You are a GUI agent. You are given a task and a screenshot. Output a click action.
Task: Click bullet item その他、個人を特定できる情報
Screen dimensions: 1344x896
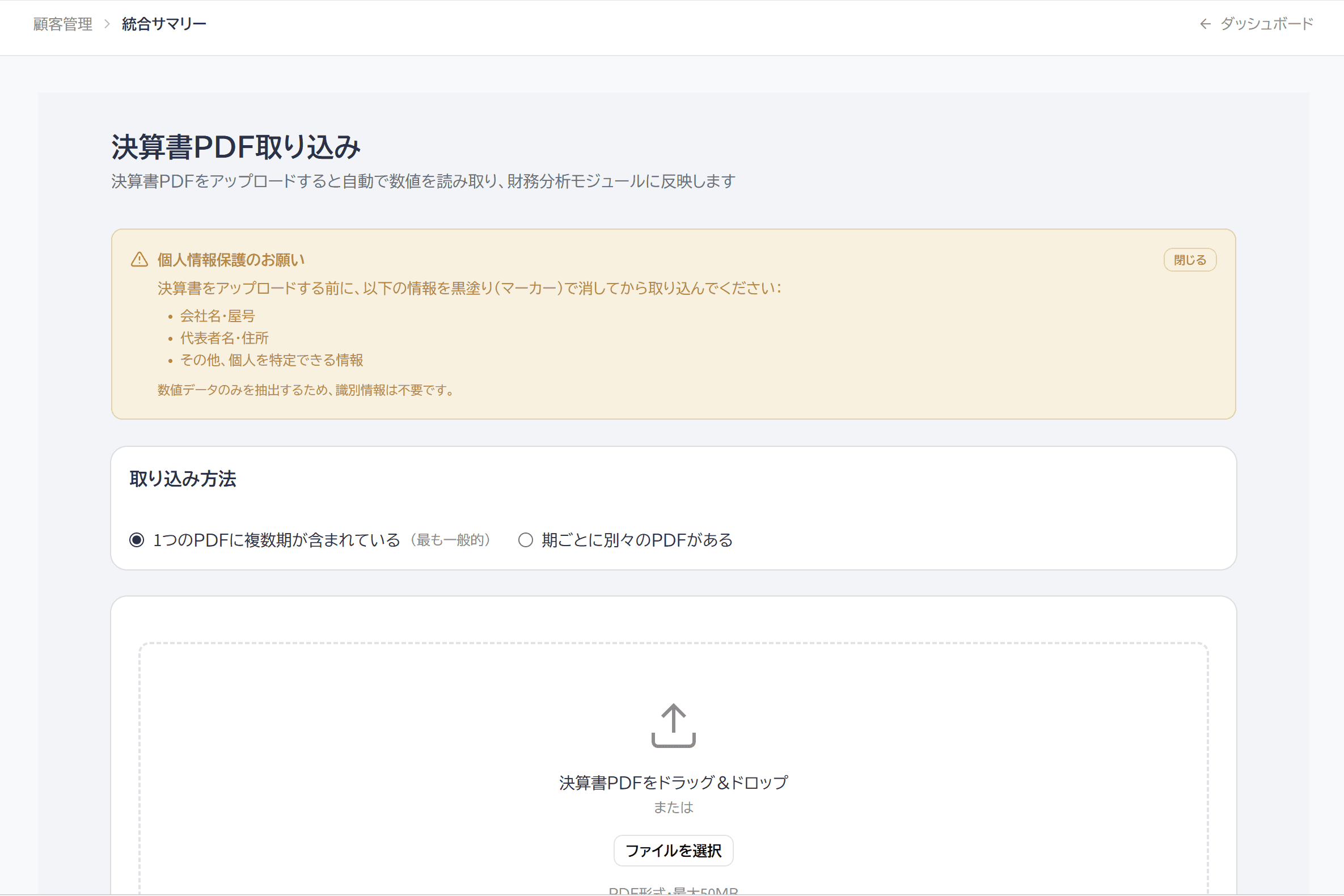coord(272,360)
